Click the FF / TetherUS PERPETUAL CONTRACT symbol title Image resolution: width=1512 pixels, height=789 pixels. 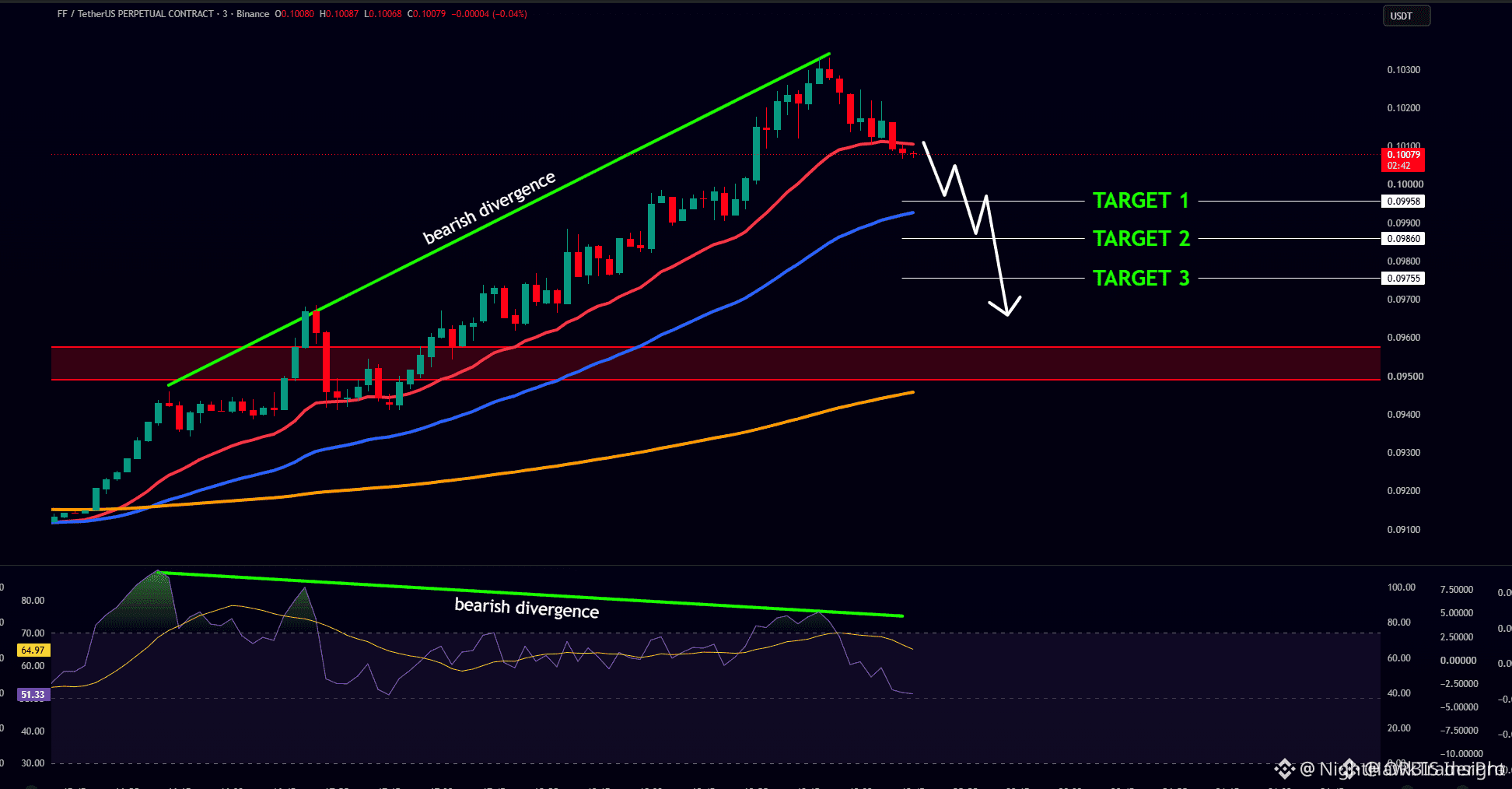pos(135,14)
